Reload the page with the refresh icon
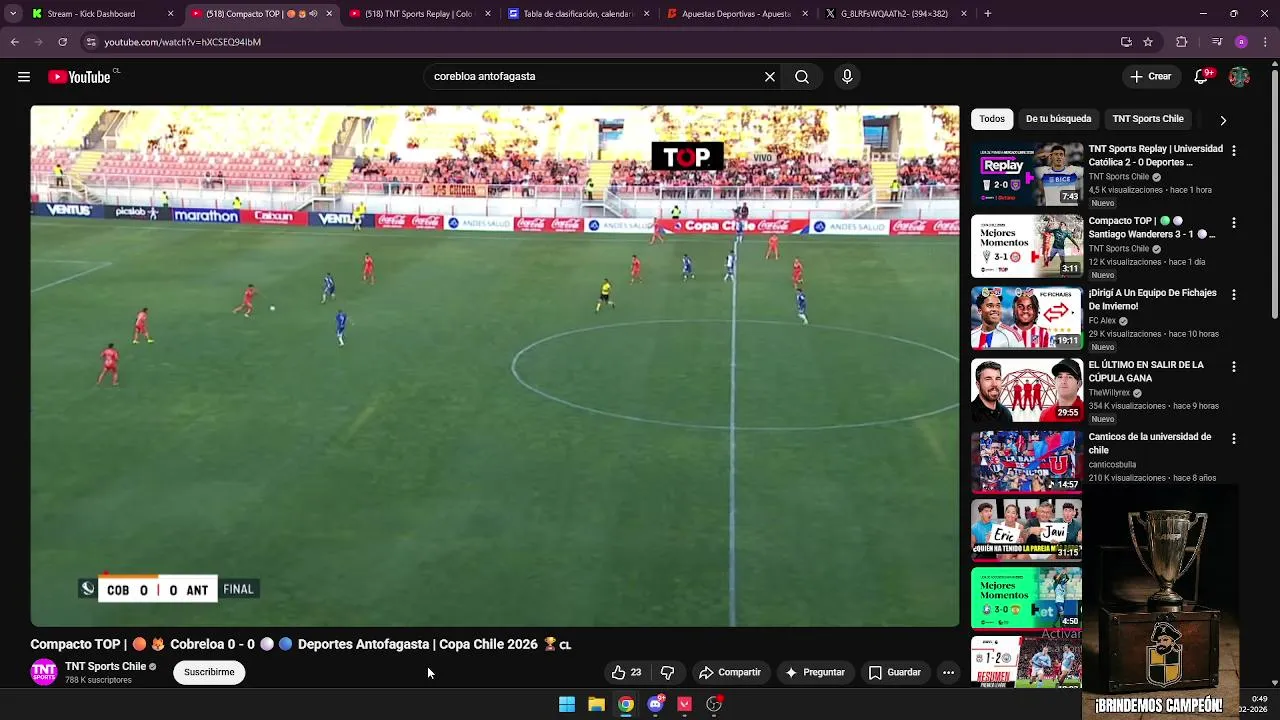1280x720 pixels. pos(62,42)
